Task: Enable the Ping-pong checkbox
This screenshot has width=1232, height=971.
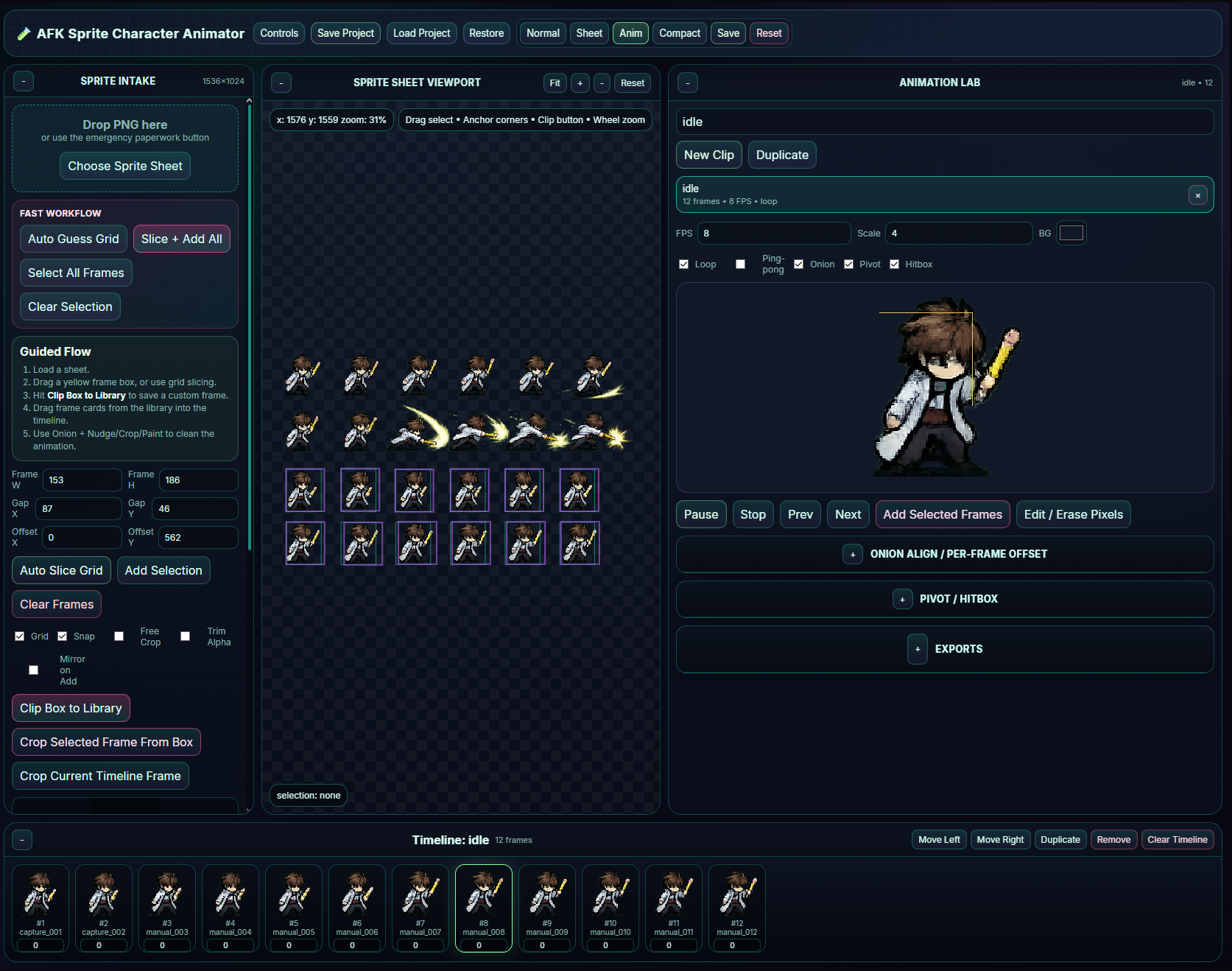Action: (x=741, y=264)
